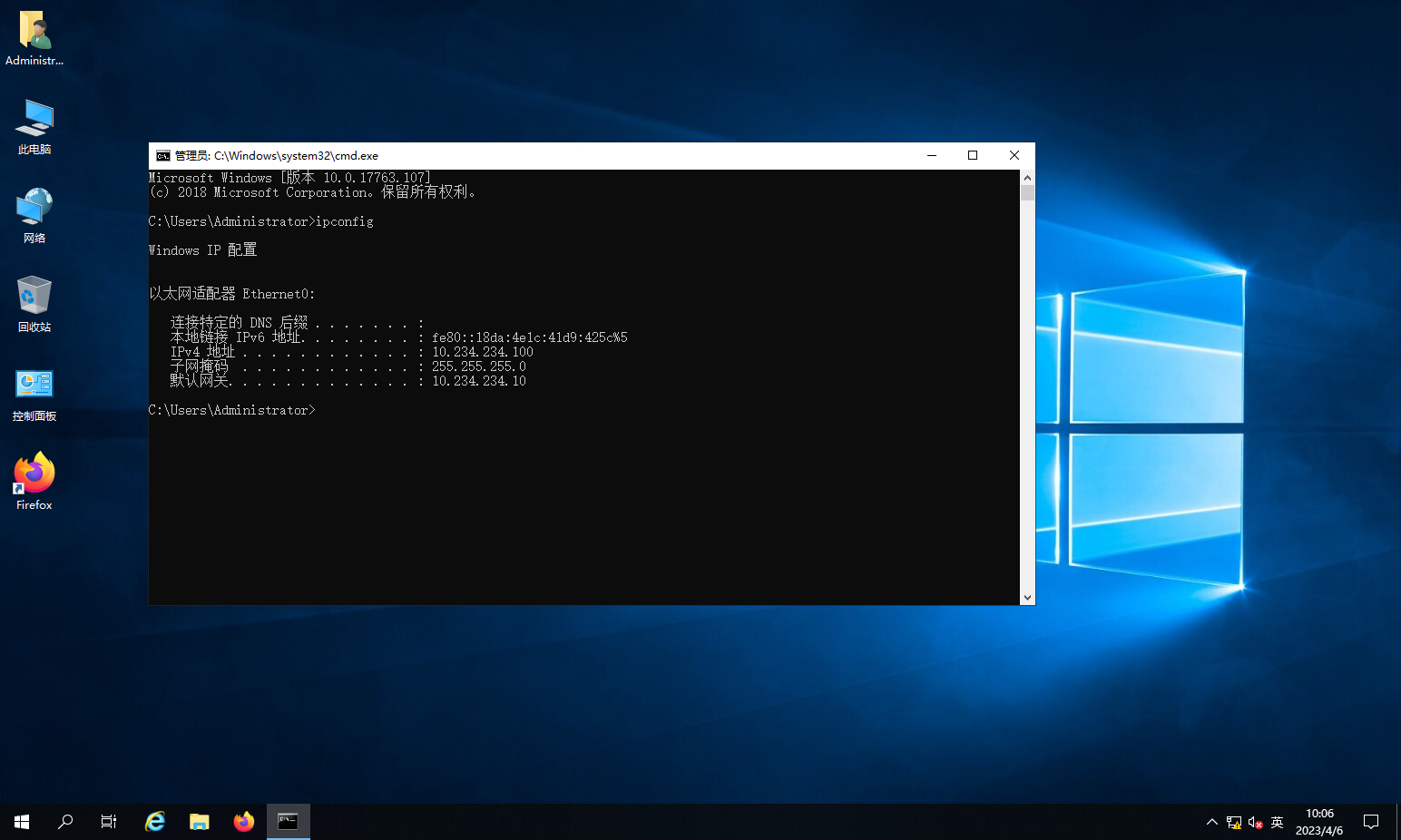
Task: Open the clock showing 10:06 date
Action: pos(1319,822)
